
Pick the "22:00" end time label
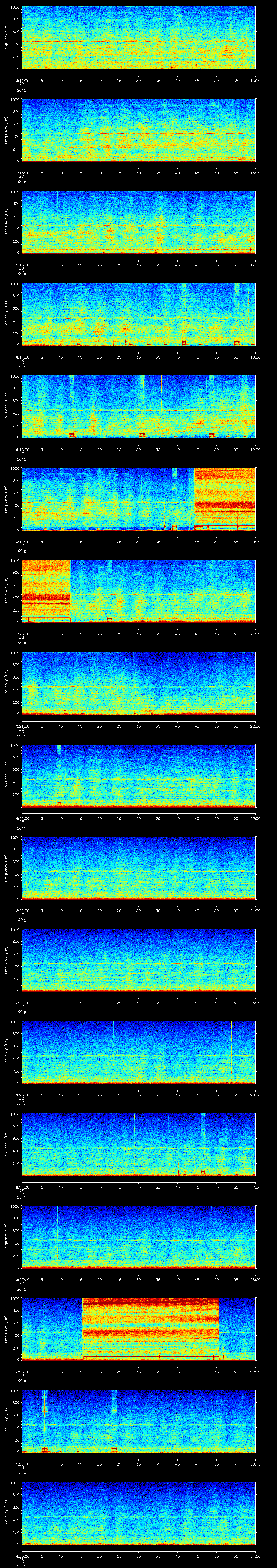[255, 726]
